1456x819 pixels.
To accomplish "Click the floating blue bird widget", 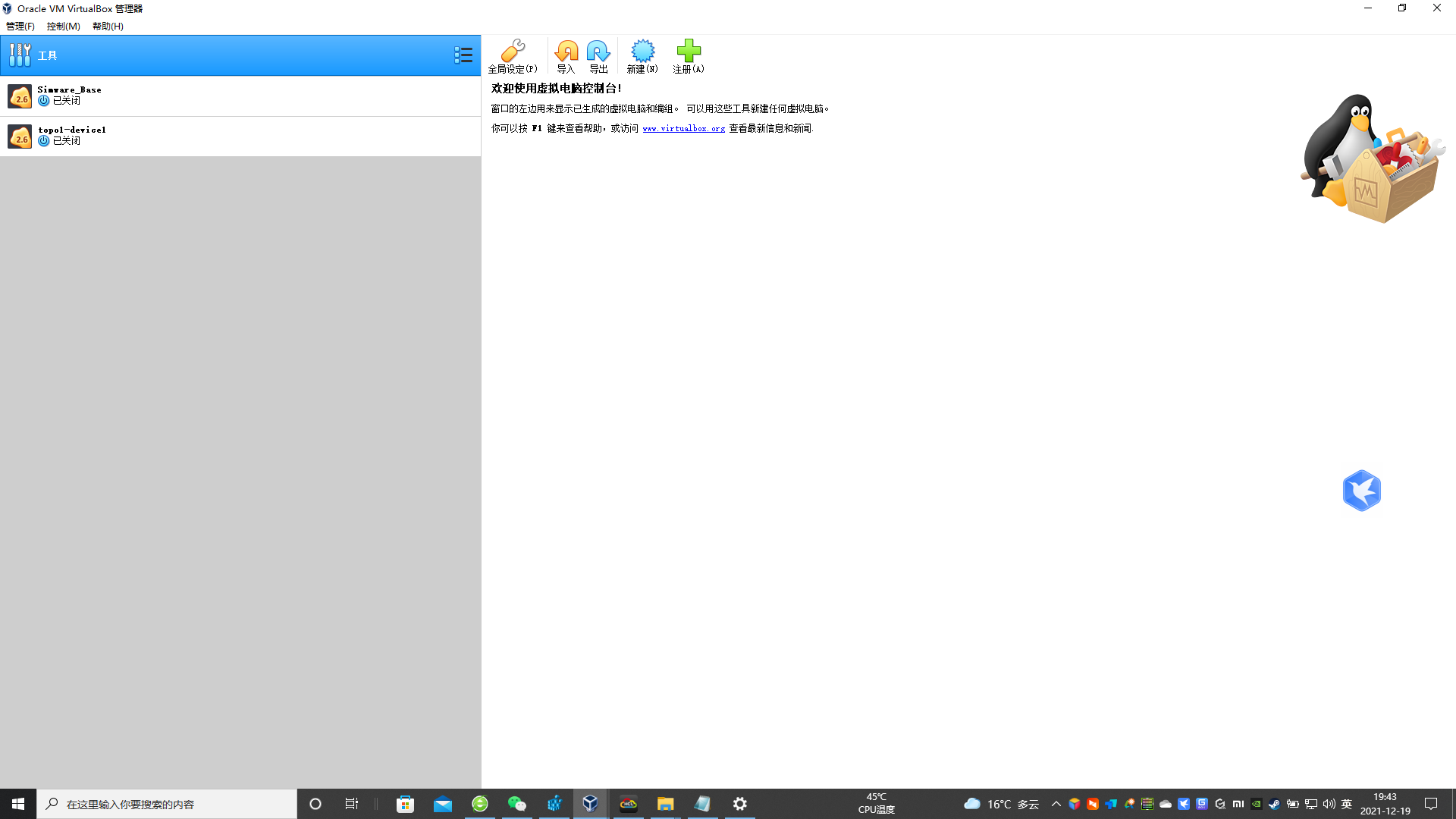I will pyautogui.click(x=1361, y=491).
